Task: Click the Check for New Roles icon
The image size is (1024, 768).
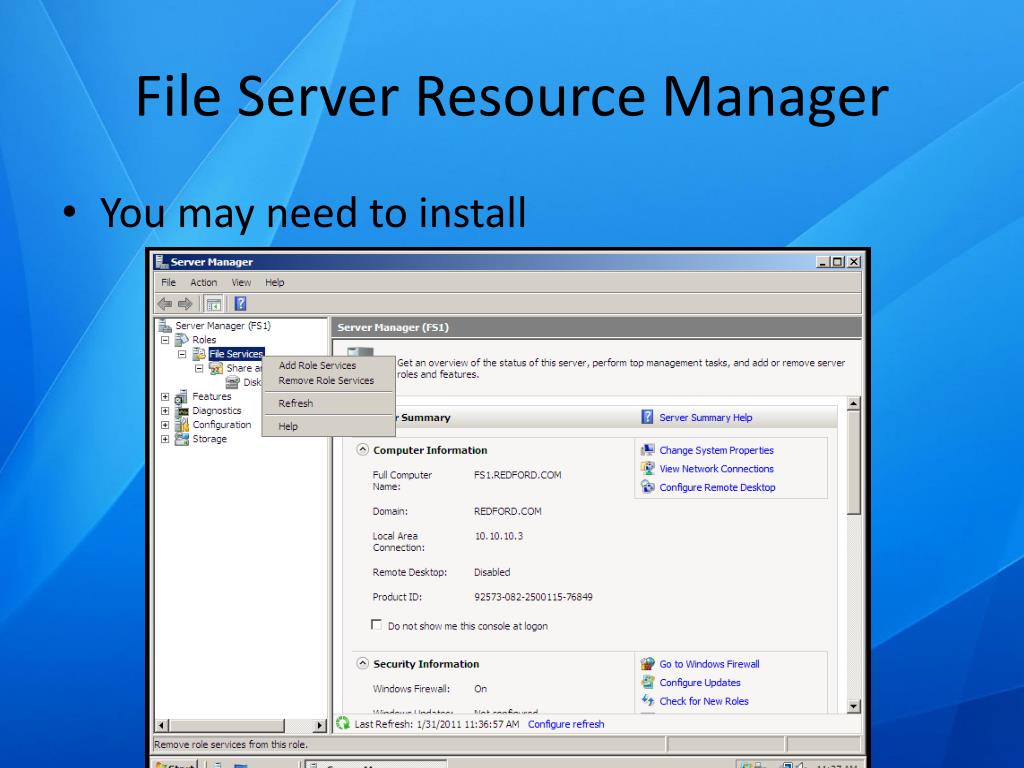Action: [647, 700]
